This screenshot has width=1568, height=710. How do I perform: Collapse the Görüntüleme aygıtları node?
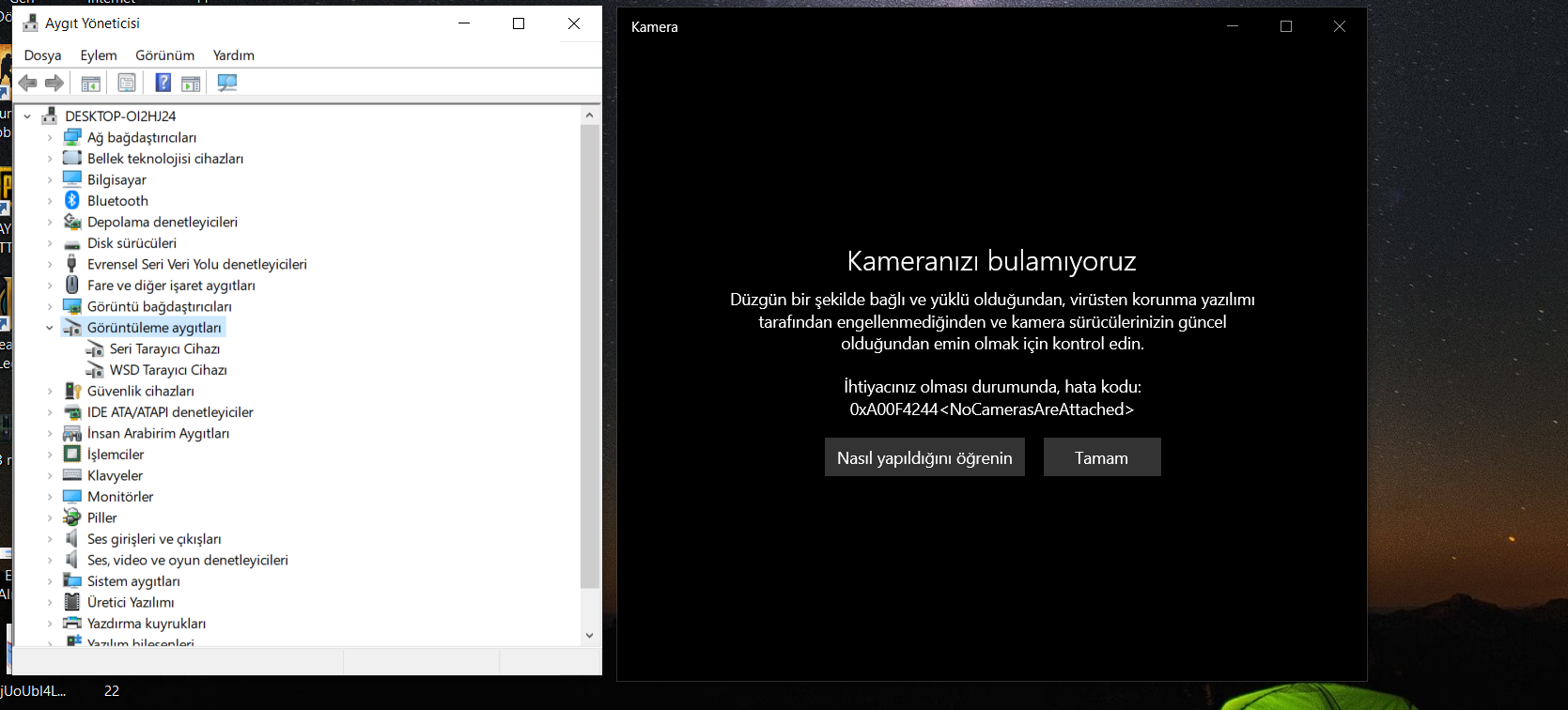point(50,328)
